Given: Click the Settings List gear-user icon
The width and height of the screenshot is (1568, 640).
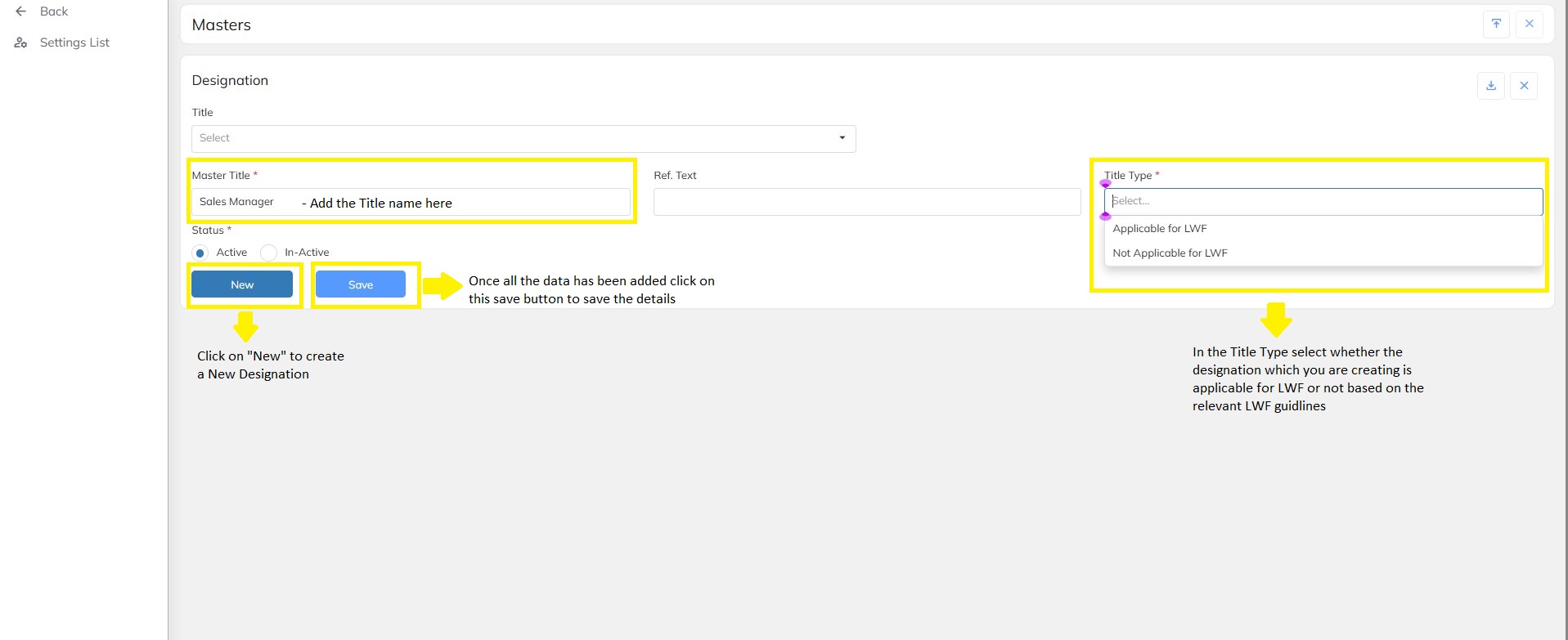Looking at the screenshot, I should tap(21, 43).
